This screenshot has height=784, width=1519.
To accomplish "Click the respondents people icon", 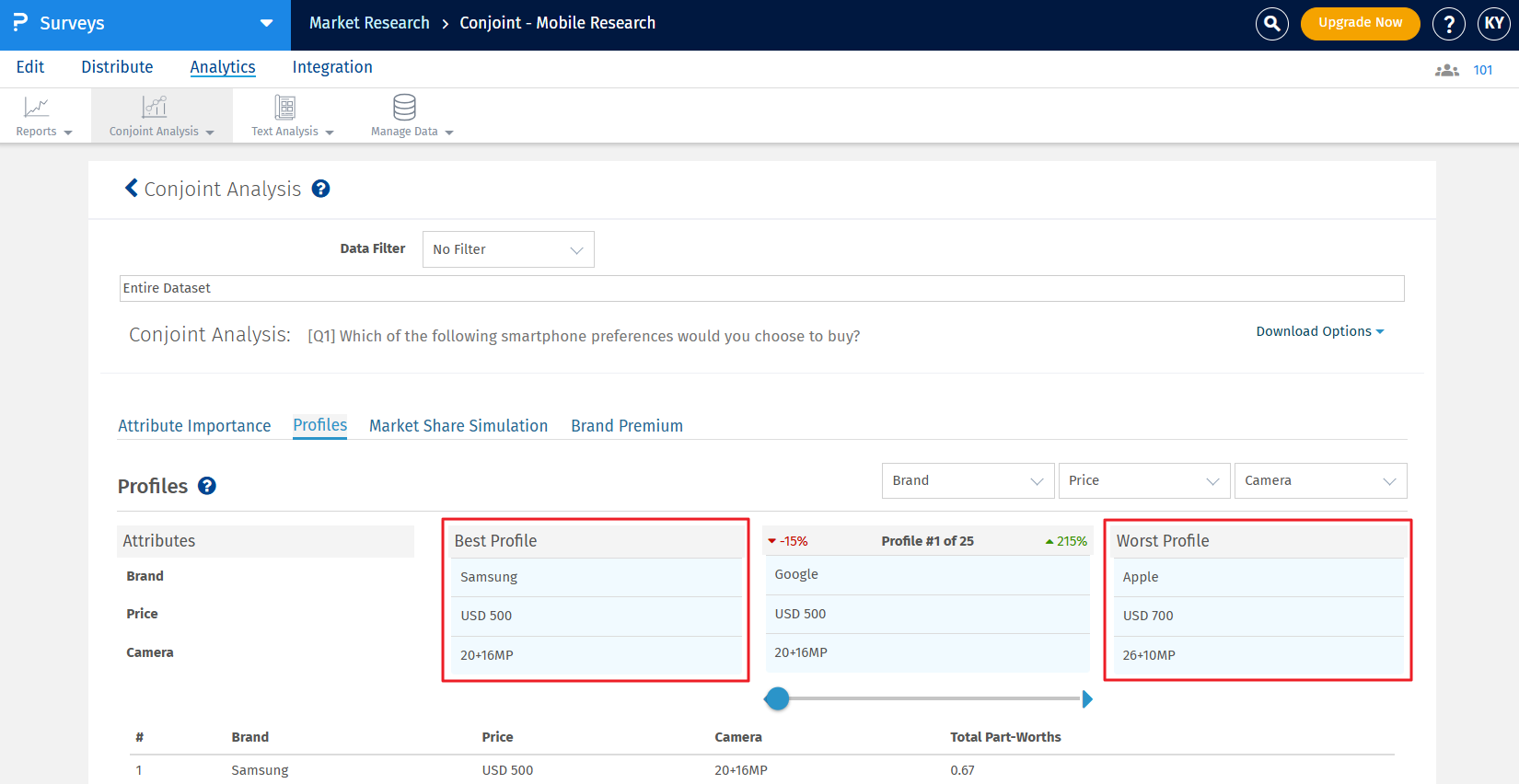I will coord(1447,70).
